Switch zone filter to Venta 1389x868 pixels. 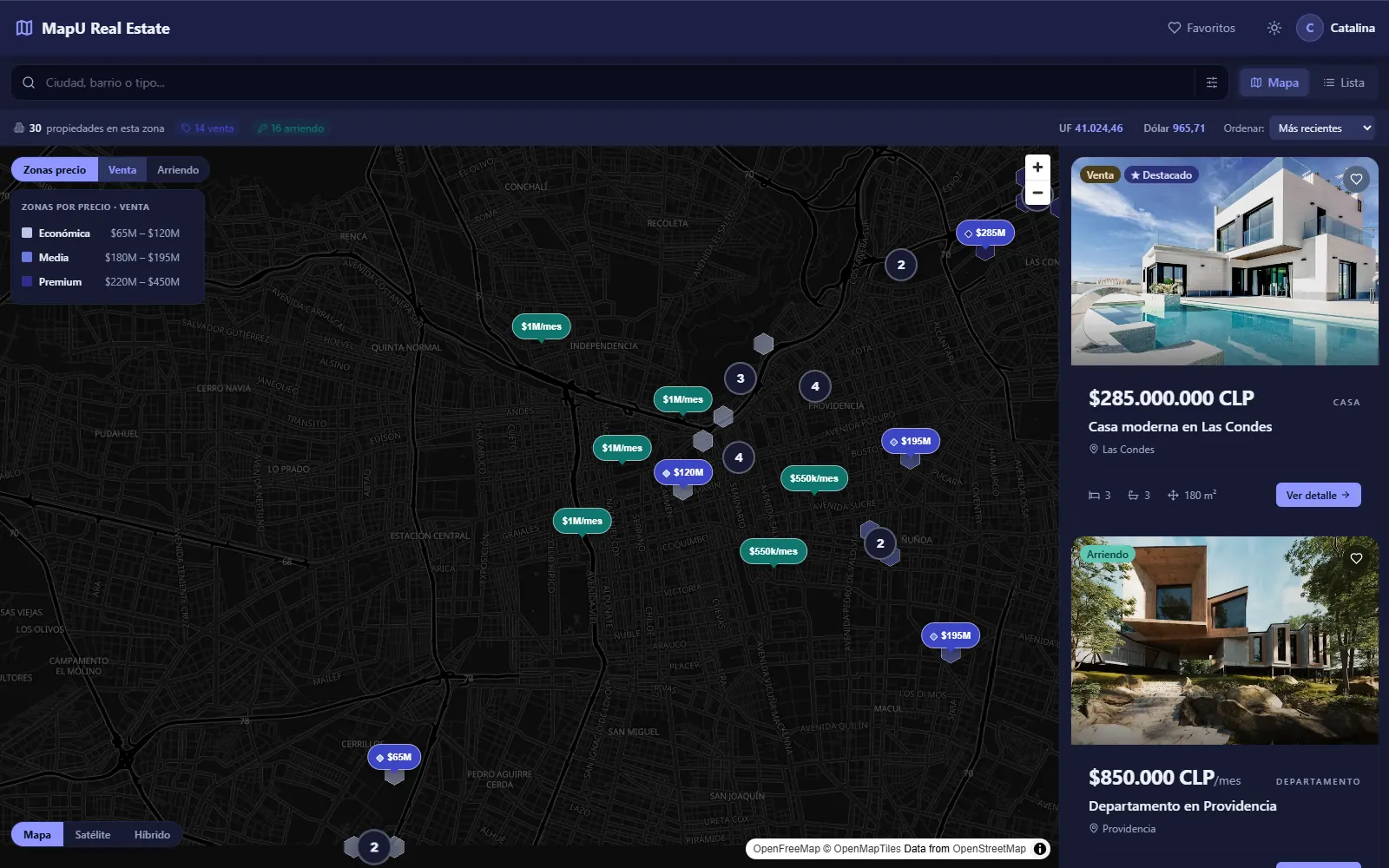pyautogui.click(x=122, y=170)
